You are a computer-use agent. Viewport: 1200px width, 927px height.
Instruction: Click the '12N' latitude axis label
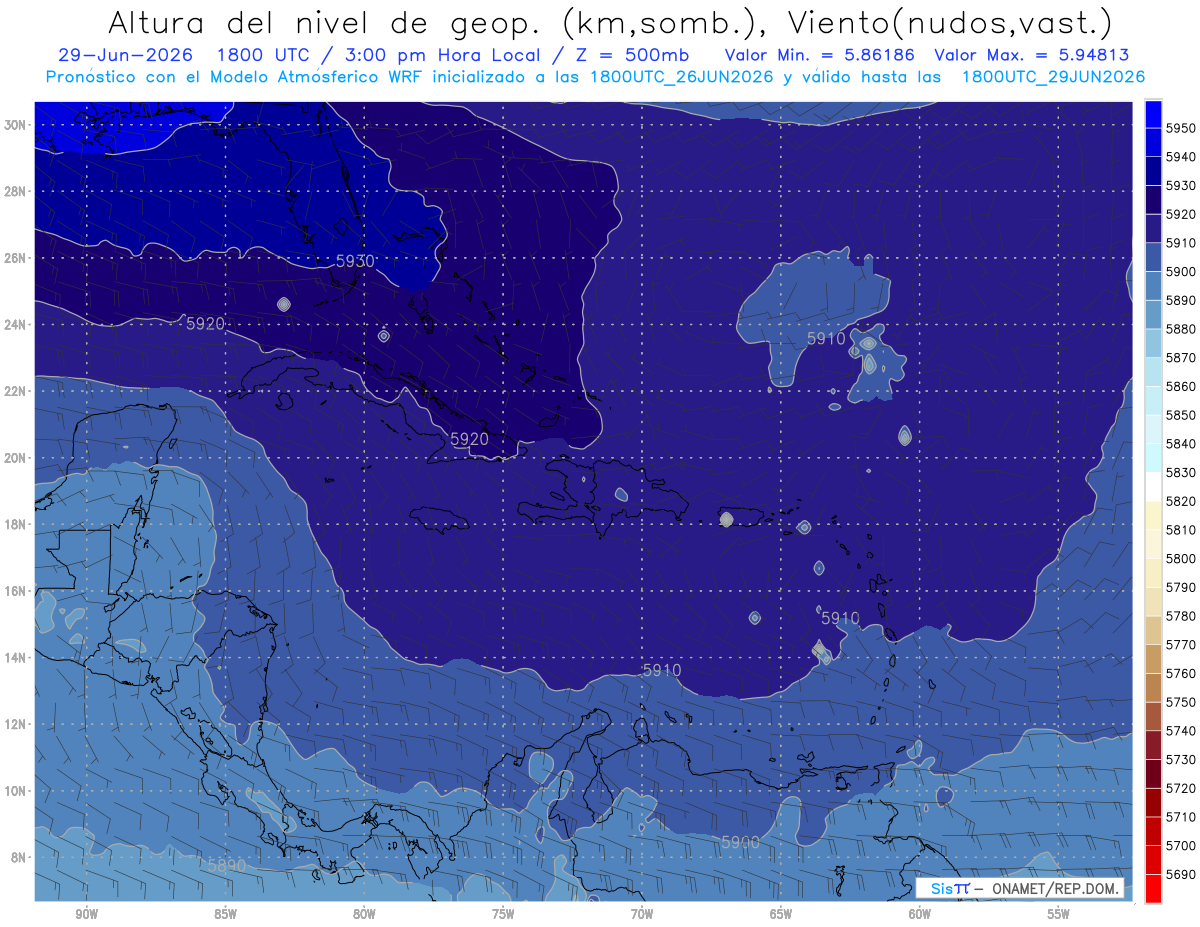click(x=16, y=724)
